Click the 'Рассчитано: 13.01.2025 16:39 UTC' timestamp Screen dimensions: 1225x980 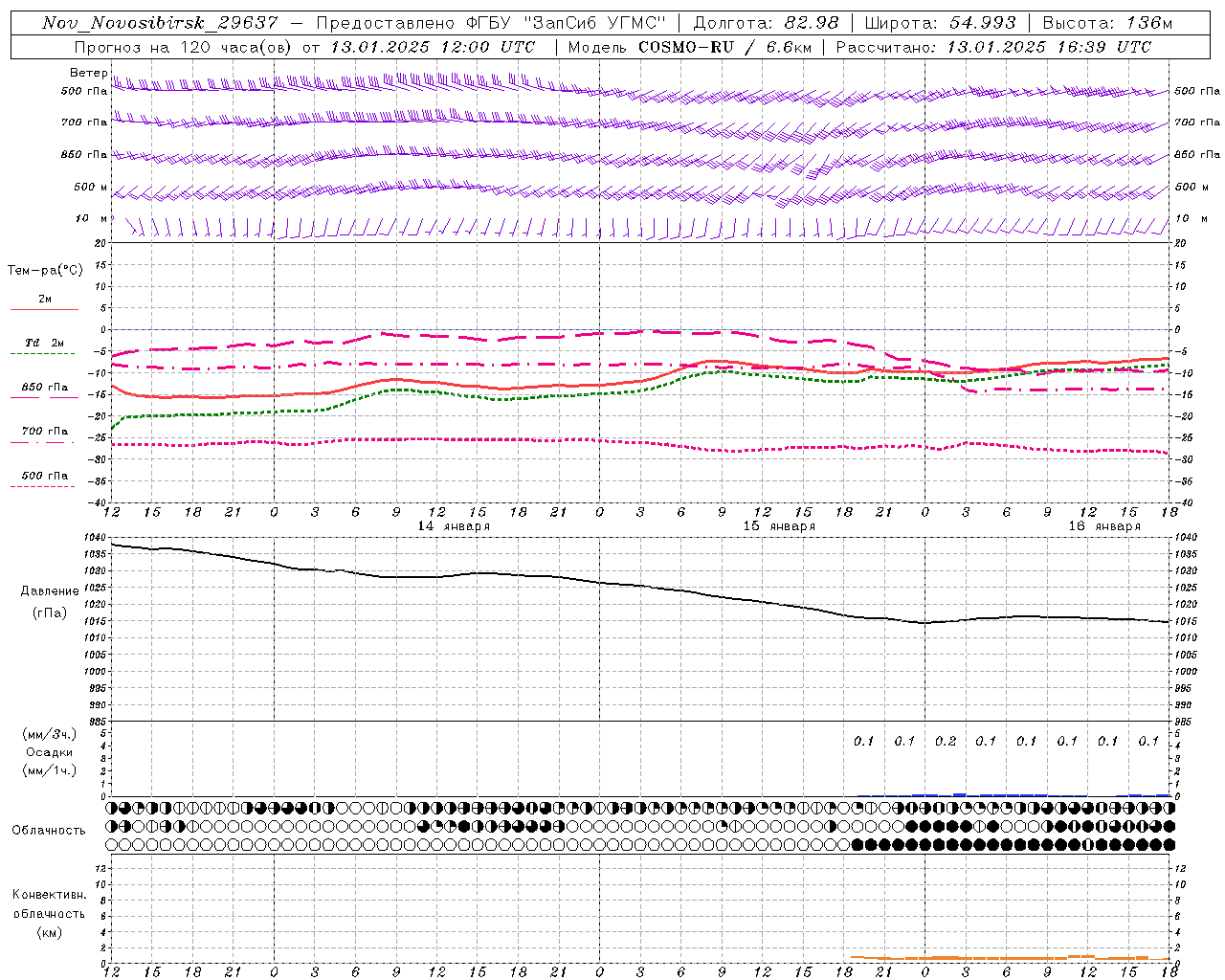(x=993, y=47)
